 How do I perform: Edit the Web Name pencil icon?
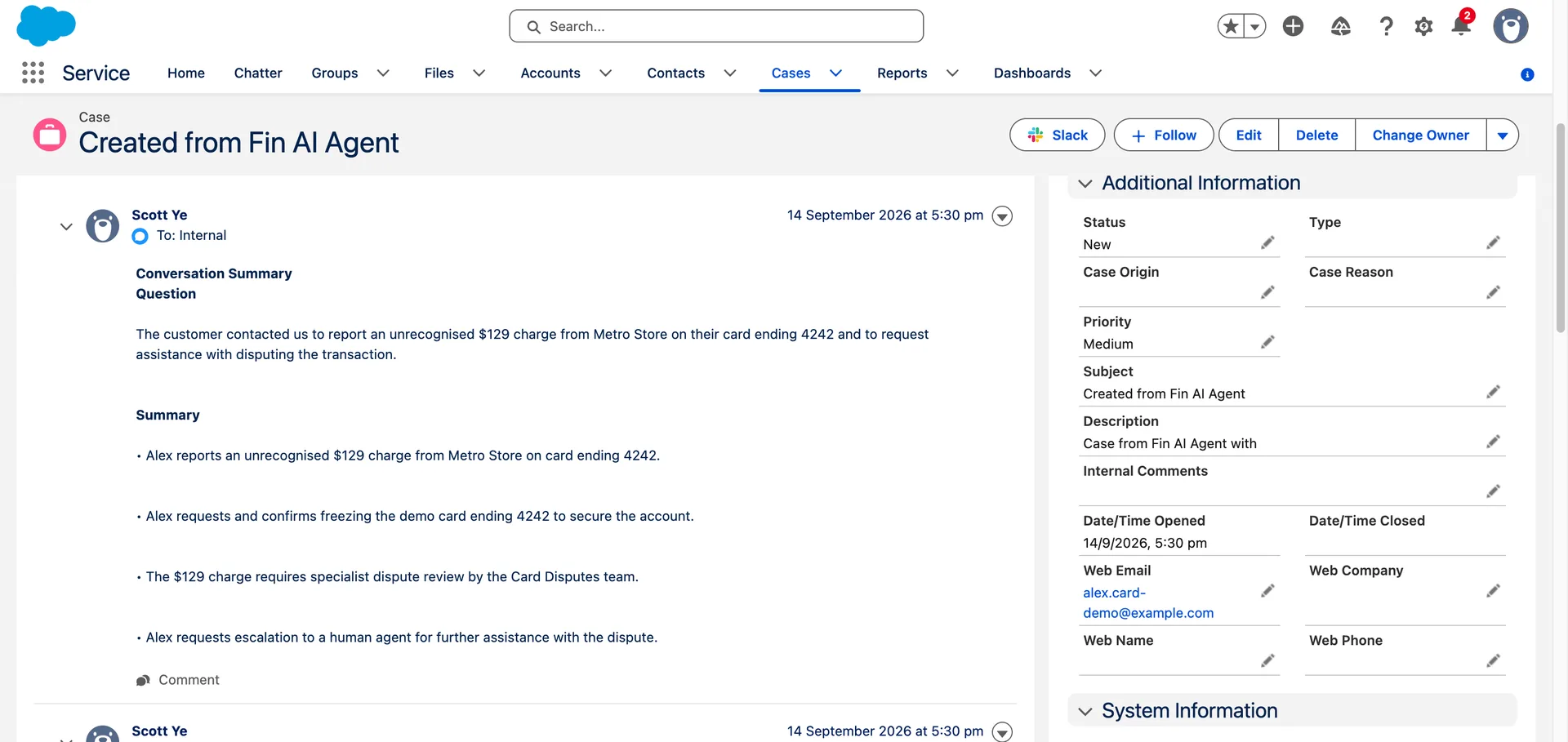[1267, 660]
